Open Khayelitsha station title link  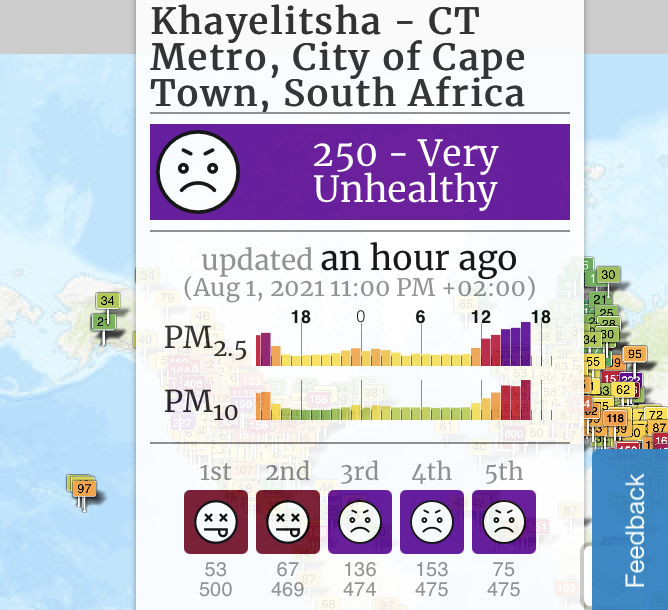coord(337,57)
